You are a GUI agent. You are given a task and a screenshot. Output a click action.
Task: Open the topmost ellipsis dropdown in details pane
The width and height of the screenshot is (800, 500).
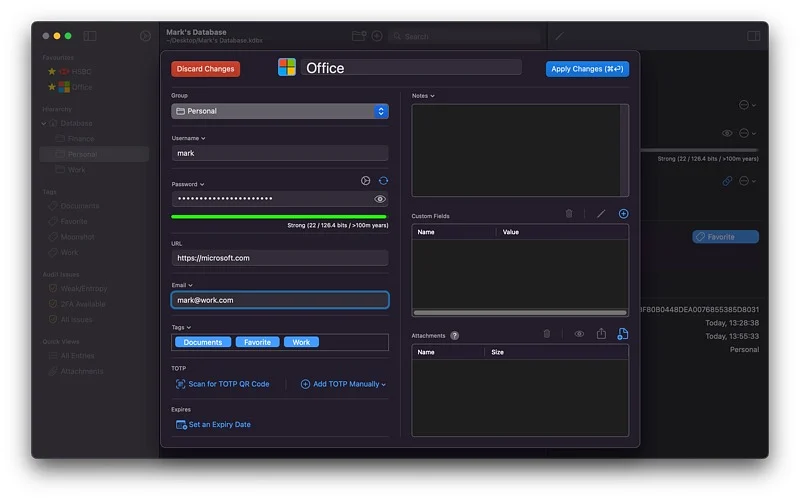747,105
